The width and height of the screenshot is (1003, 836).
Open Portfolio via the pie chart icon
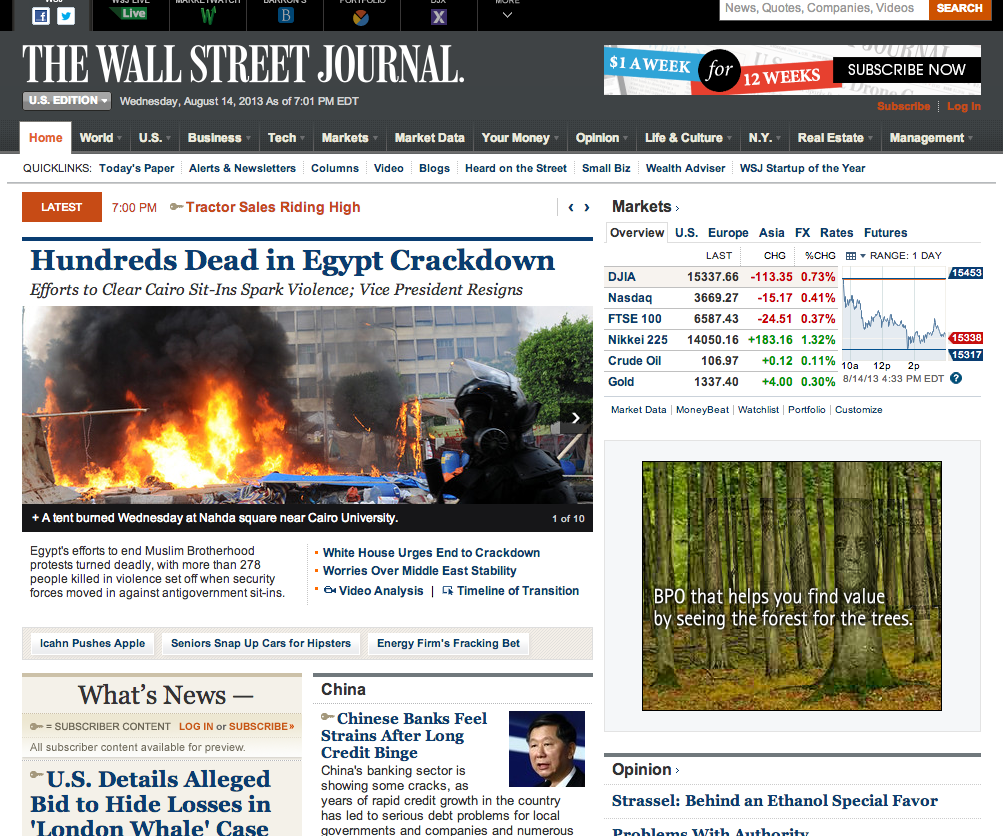361,15
